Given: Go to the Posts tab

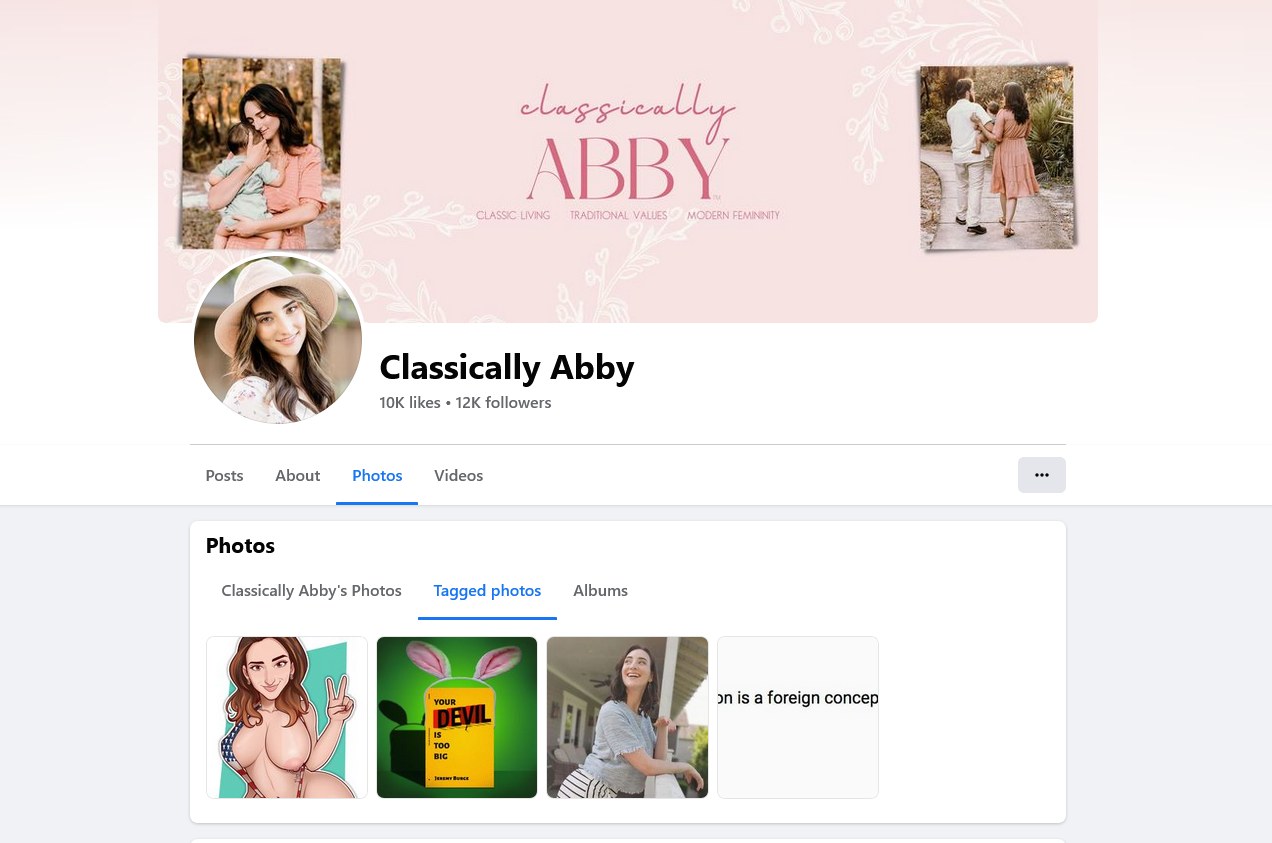Looking at the screenshot, I should (224, 475).
